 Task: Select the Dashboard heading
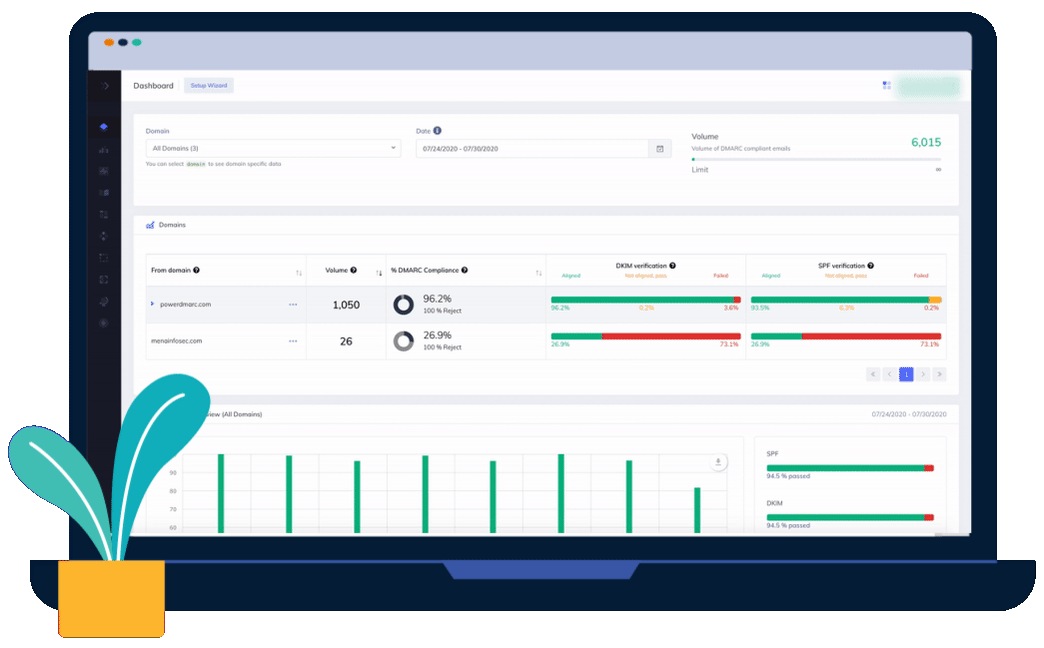pos(153,85)
